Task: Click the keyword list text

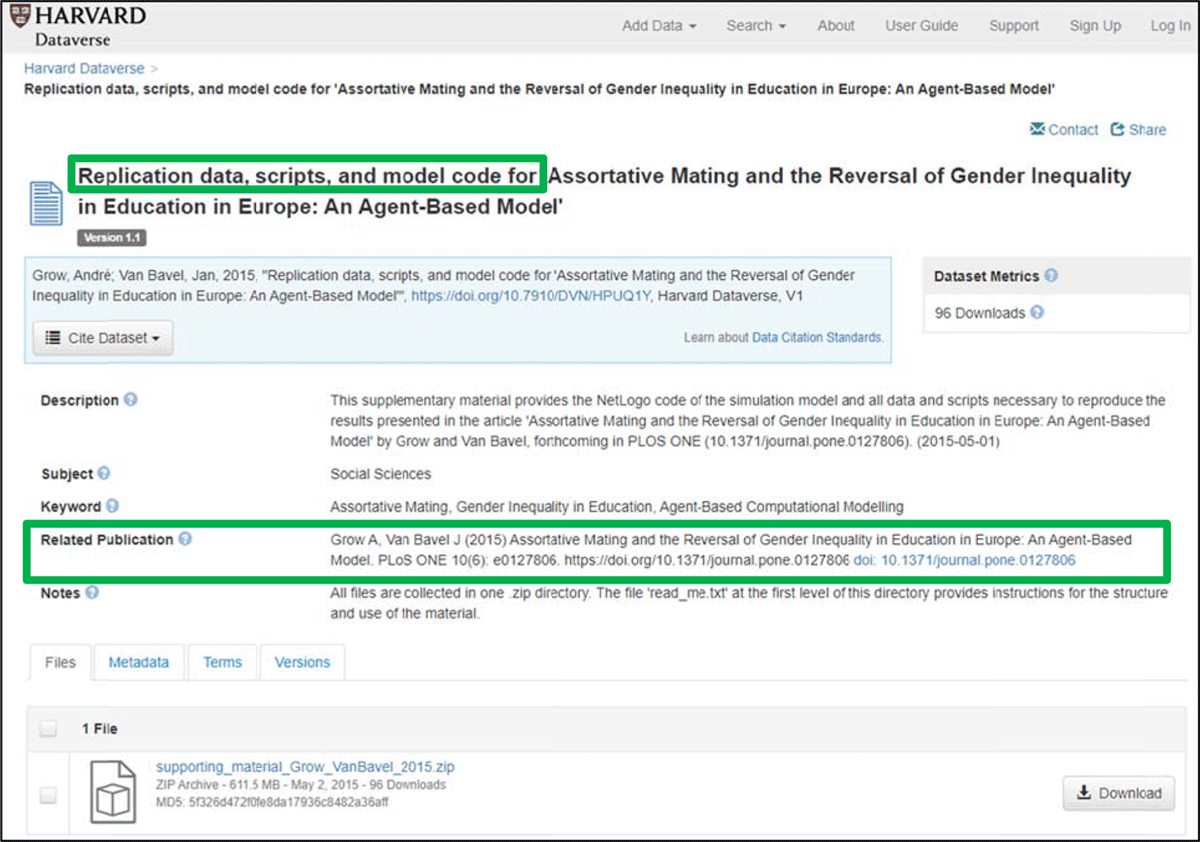Action: (x=617, y=506)
